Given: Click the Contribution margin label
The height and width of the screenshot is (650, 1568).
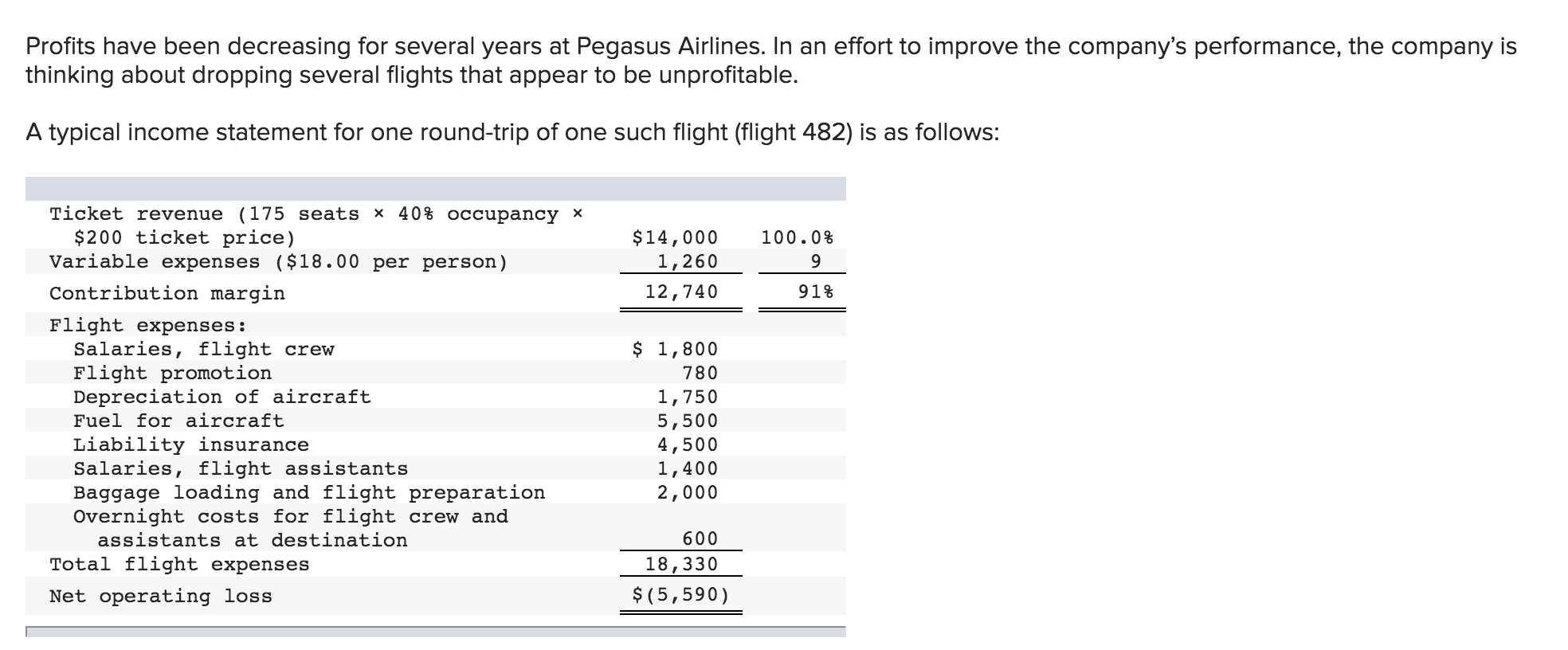Looking at the screenshot, I should click(167, 293).
